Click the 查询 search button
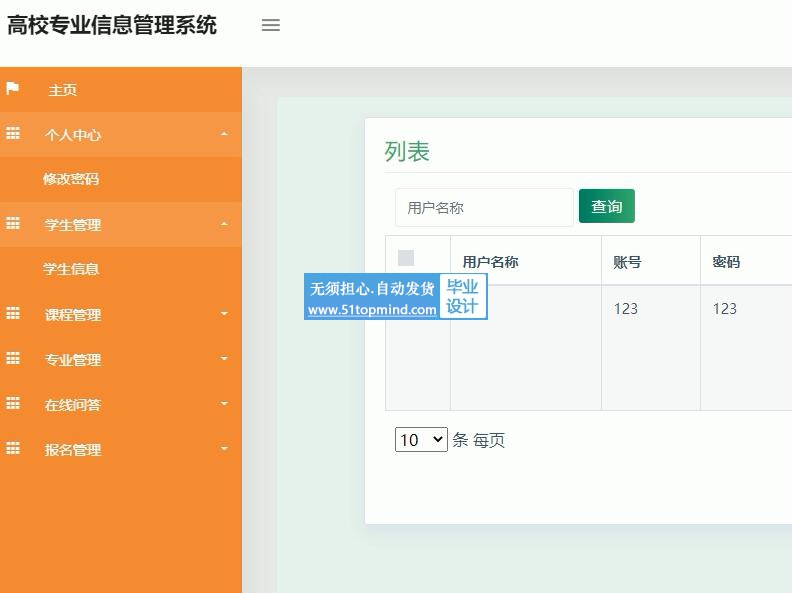This screenshot has width=792, height=593. click(606, 206)
